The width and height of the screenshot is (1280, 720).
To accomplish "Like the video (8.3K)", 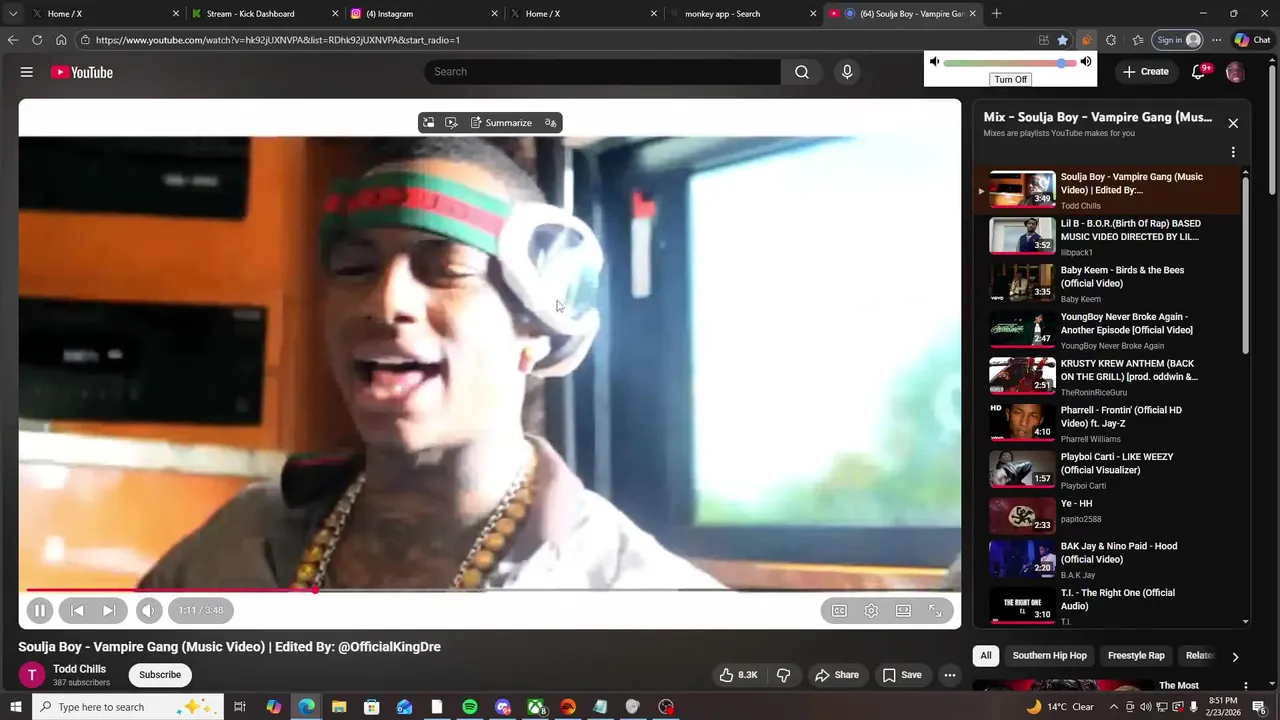I will pos(738,675).
